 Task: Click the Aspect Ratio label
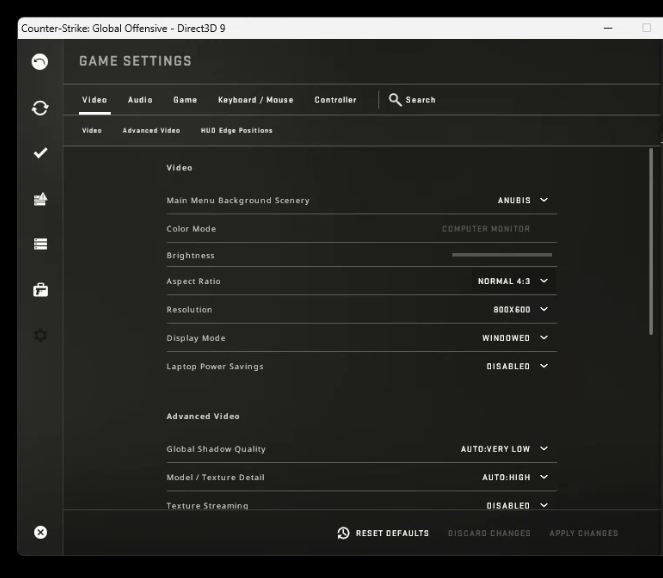(193, 281)
